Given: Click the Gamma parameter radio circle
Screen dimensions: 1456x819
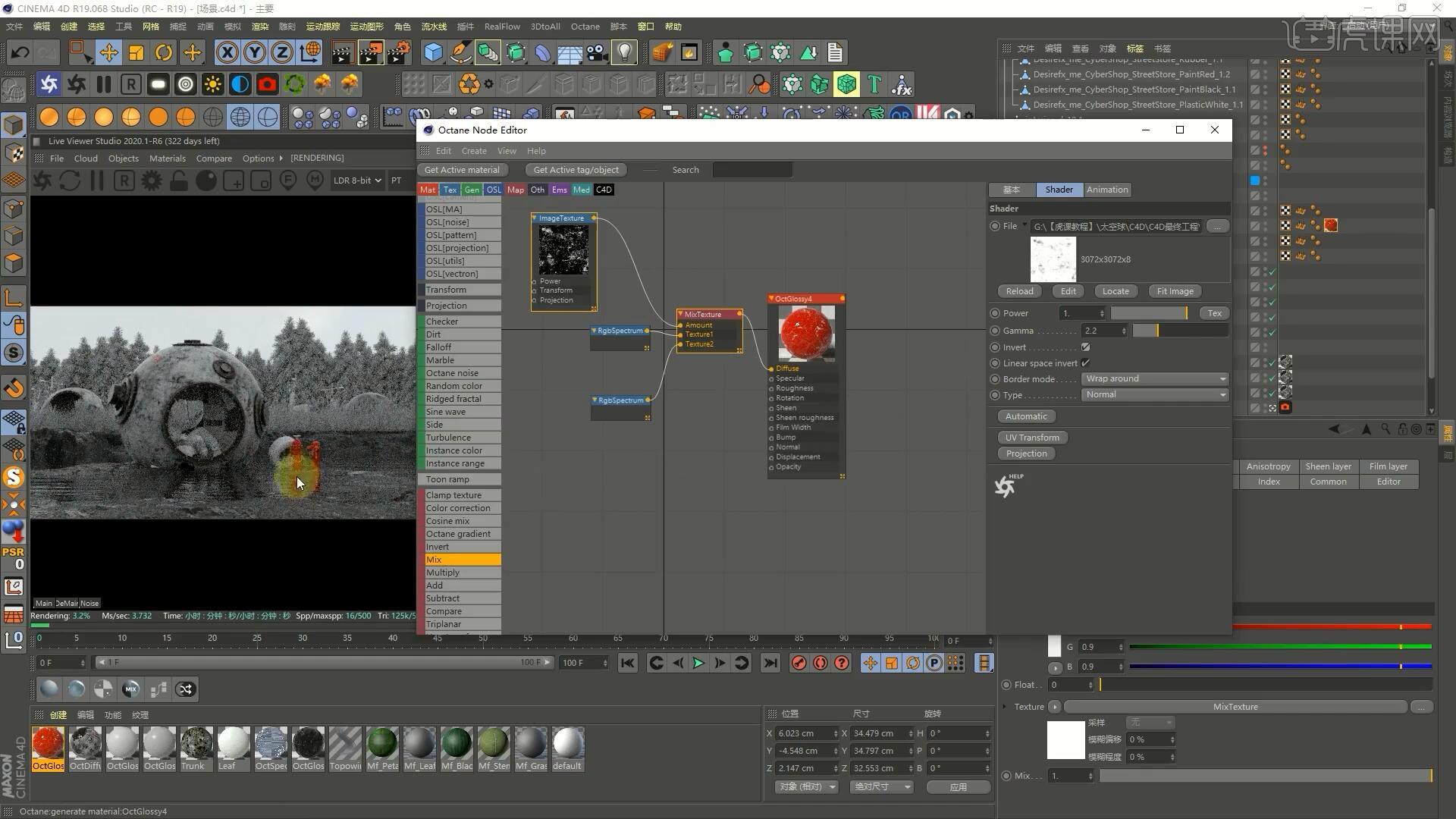Looking at the screenshot, I should [x=995, y=331].
